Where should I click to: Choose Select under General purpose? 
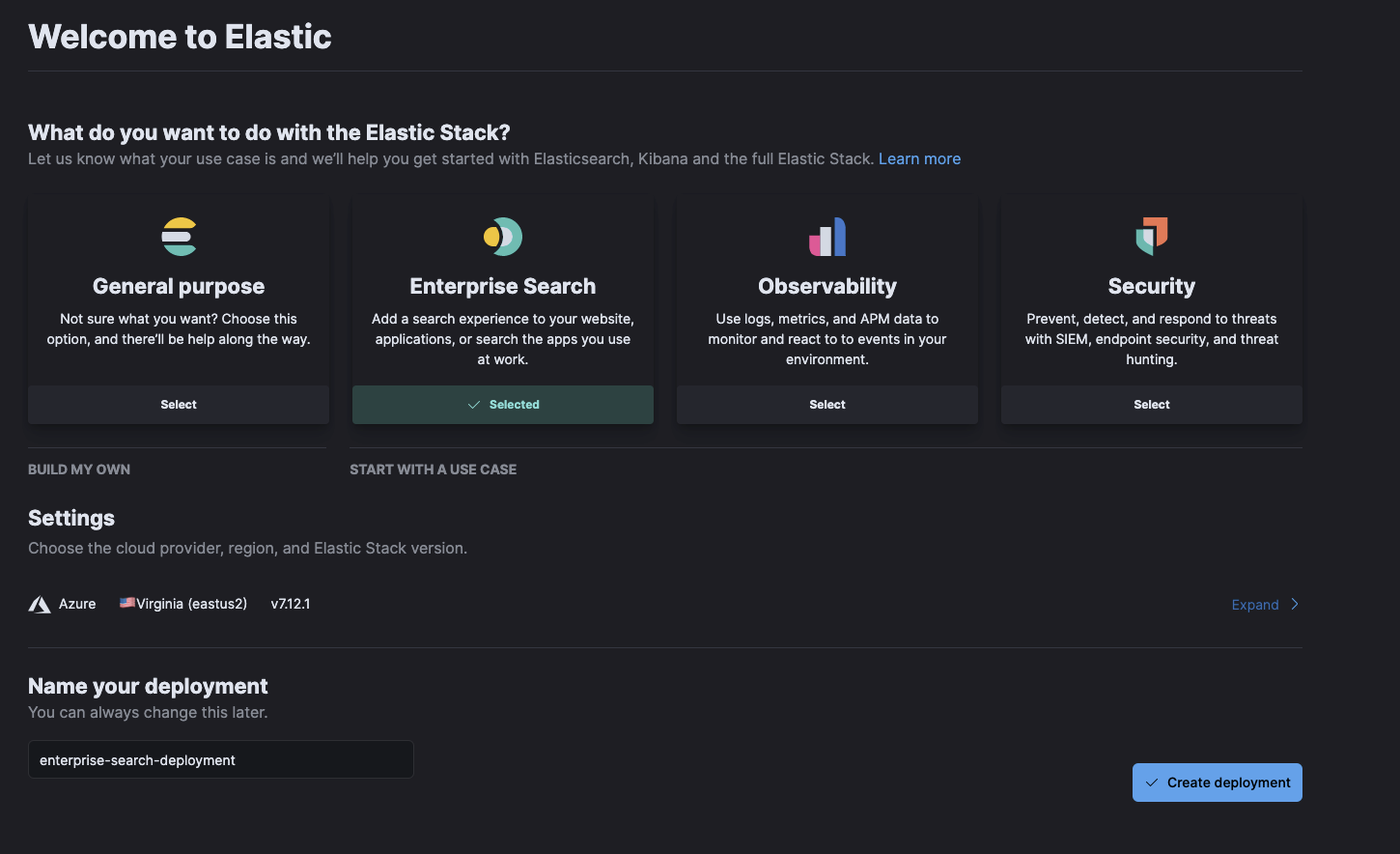(179, 405)
